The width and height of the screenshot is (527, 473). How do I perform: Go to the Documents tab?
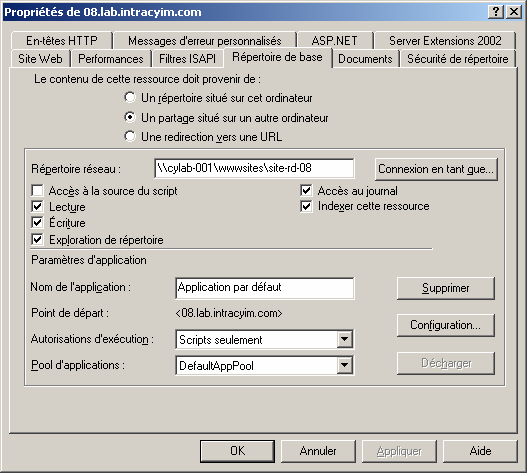365,59
